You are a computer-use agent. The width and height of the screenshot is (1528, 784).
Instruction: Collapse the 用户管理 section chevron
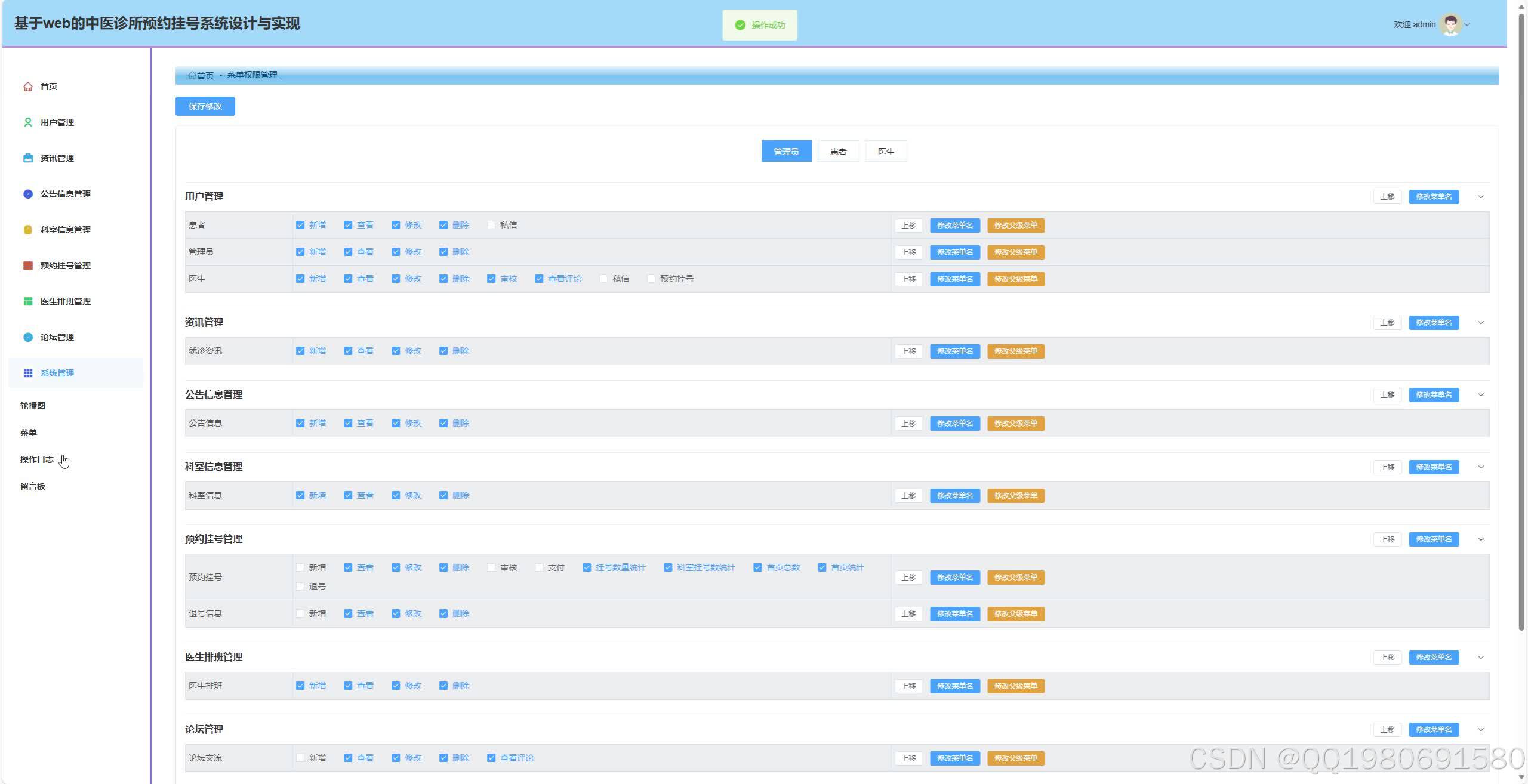click(1481, 197)
